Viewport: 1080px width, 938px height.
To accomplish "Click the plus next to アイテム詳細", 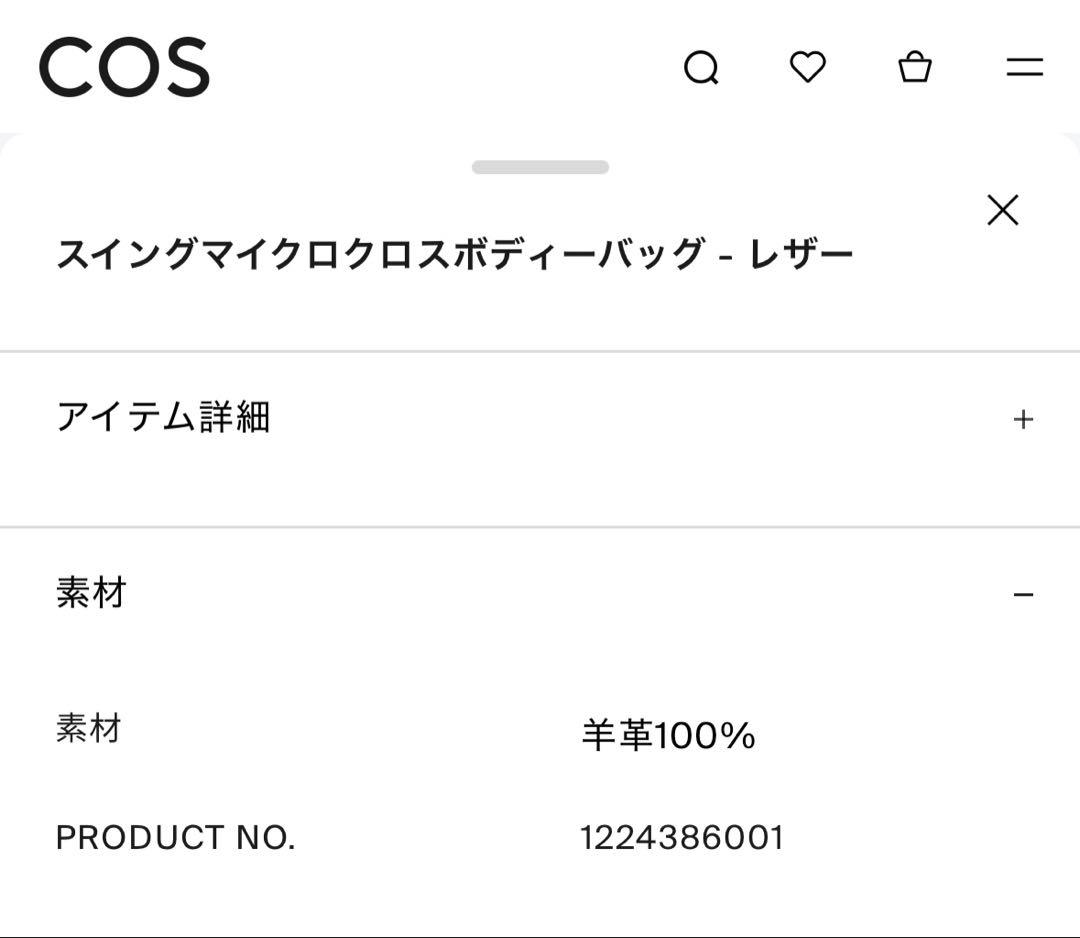I will click(1023, 419).
